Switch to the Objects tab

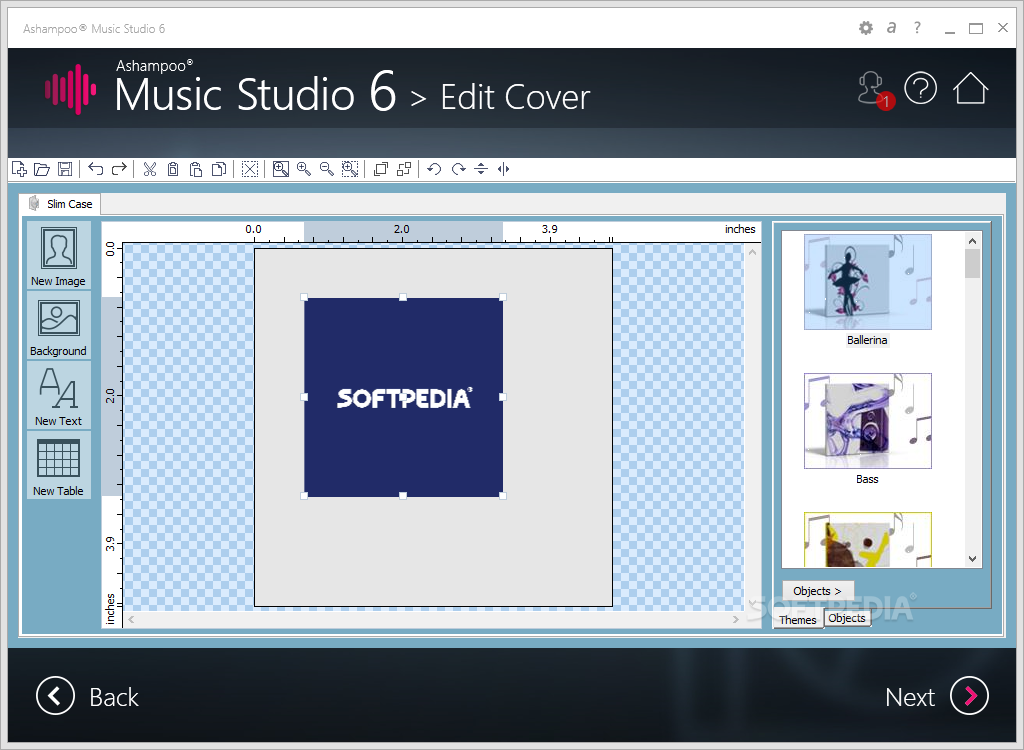pyautogui.click(x=847, y=618)
